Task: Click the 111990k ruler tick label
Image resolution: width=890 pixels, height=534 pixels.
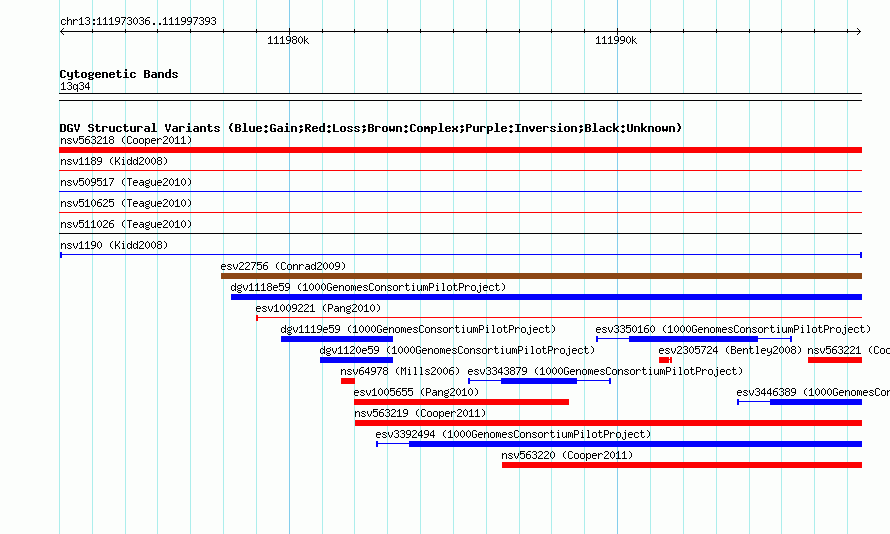Action: (616, 40)
